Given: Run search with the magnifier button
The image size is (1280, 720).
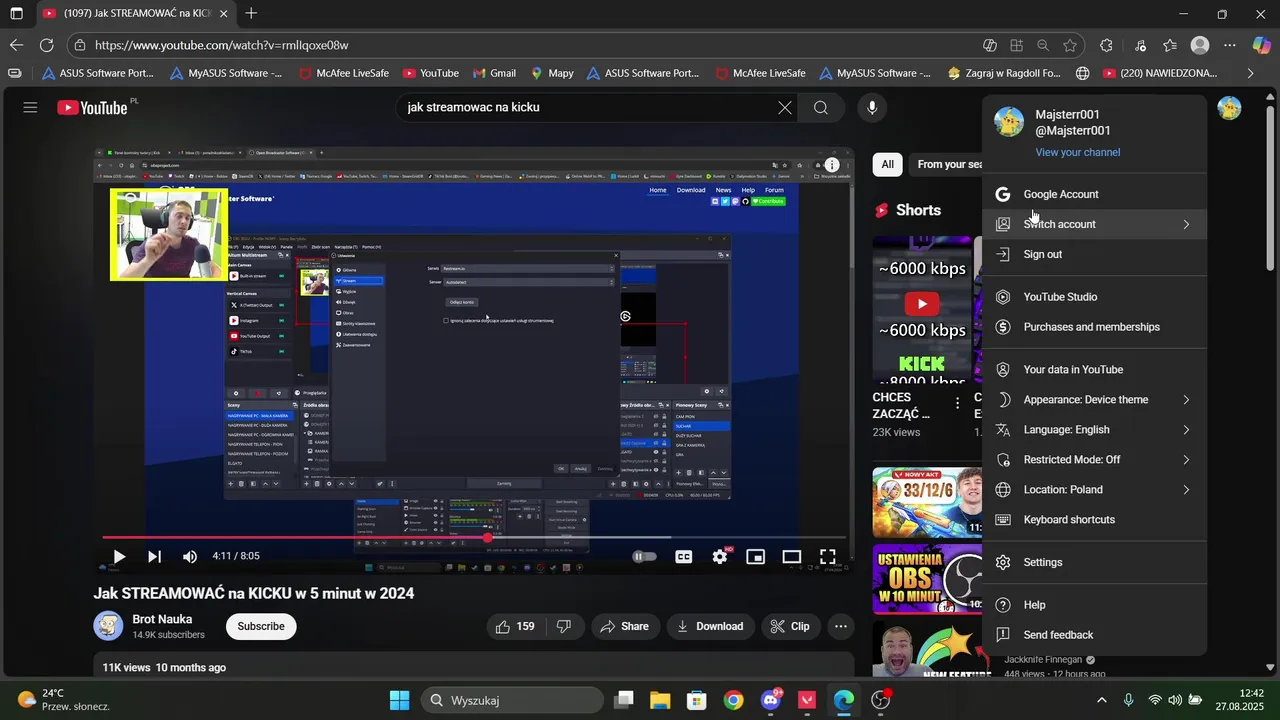Looking at the screenshot, I should pos(821,107).
